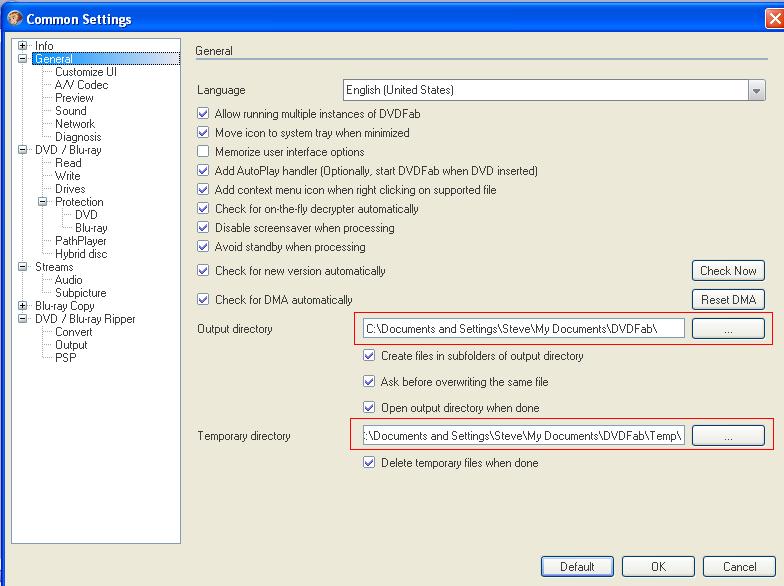The width and height of the screenshot is (784, 586).
Task: Select Sound tree item
Action: 70,110
